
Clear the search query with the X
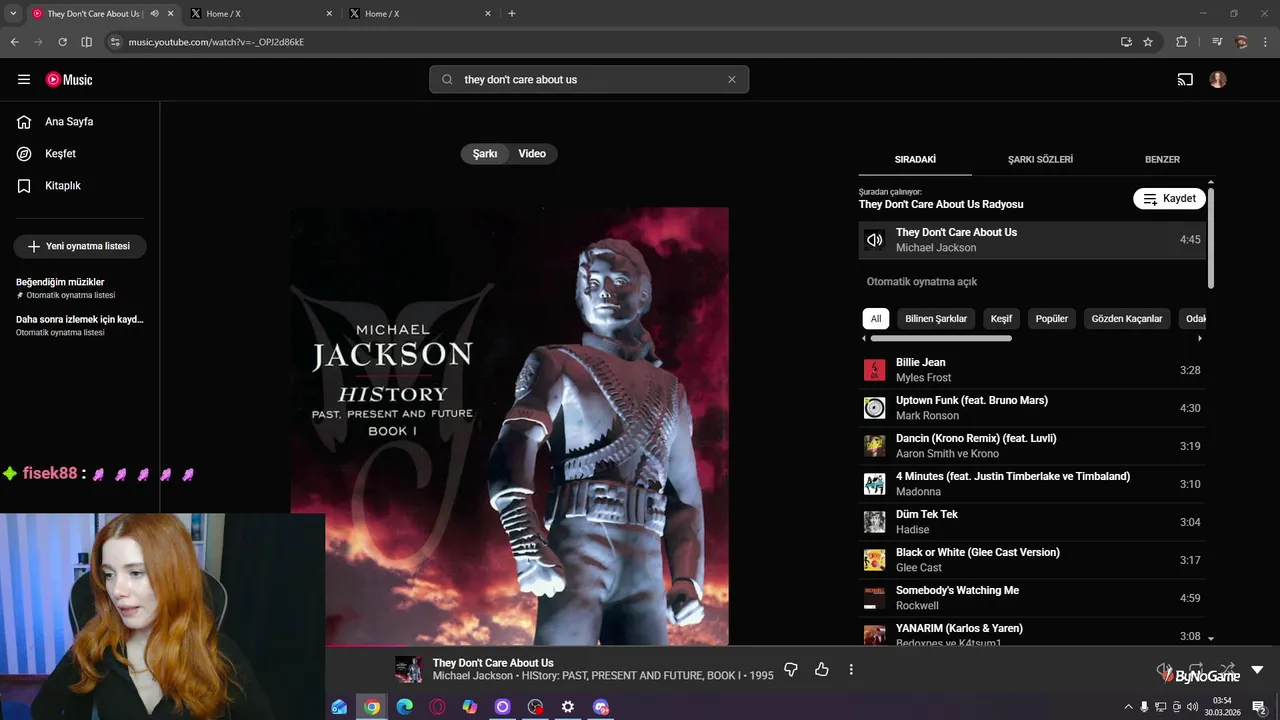(x=732, y=80)
